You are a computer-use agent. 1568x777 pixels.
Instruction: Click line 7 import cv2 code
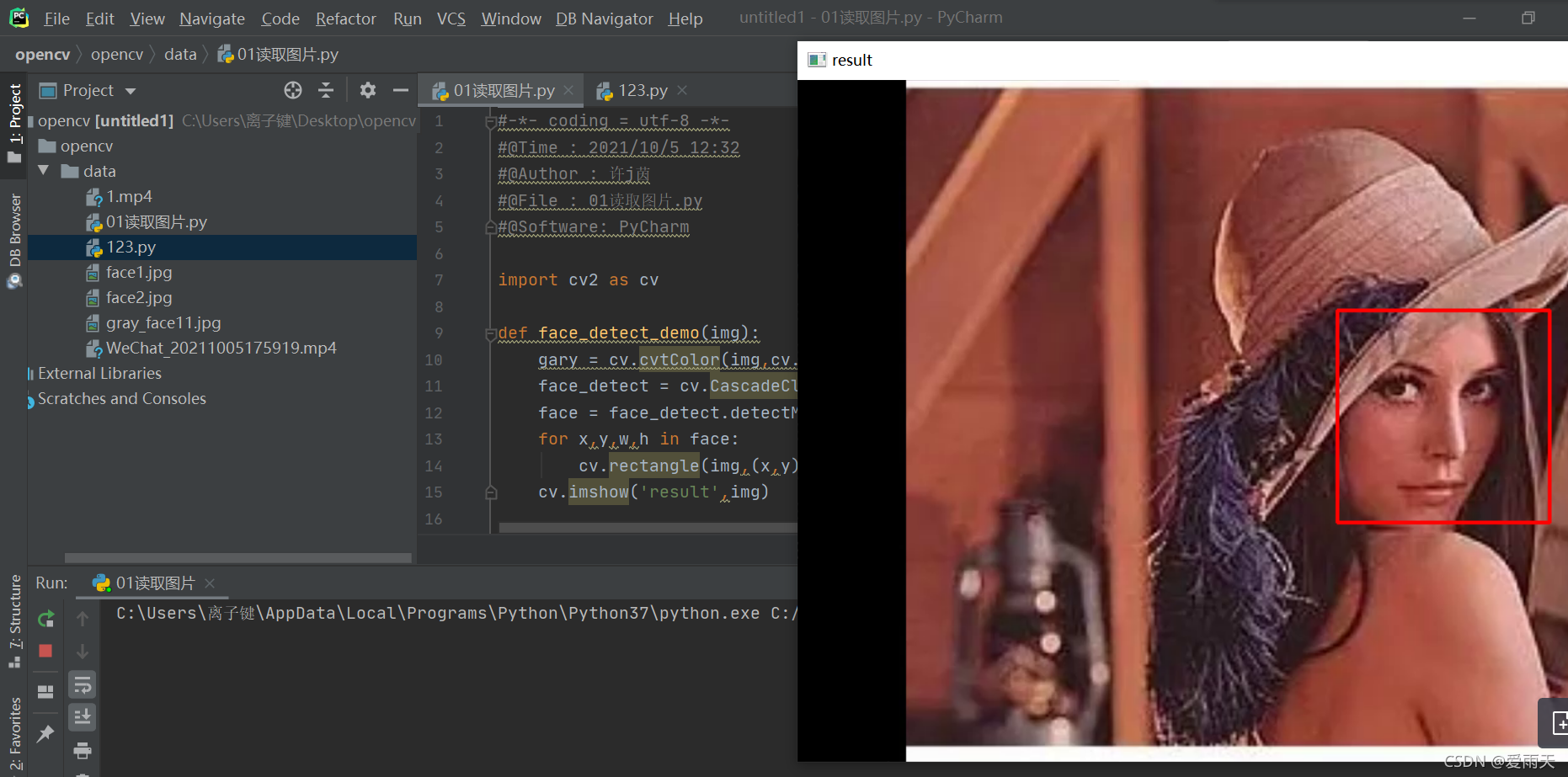(x=578, y=280)
